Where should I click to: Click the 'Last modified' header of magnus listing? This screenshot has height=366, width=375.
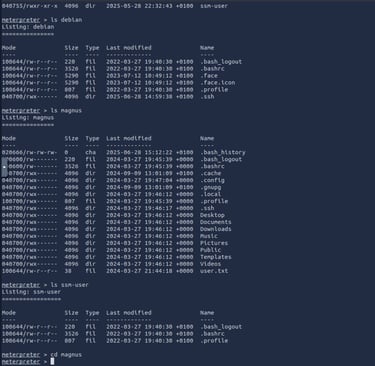coord(129,138)
